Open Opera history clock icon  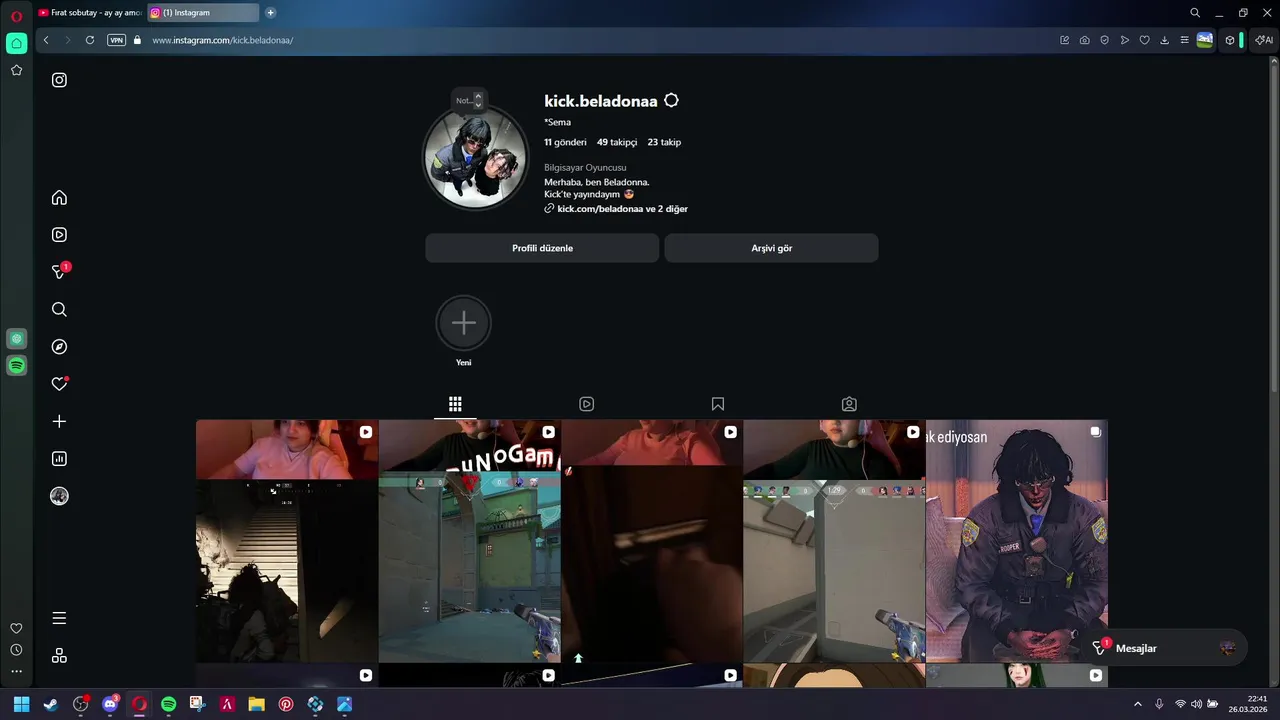16,650
